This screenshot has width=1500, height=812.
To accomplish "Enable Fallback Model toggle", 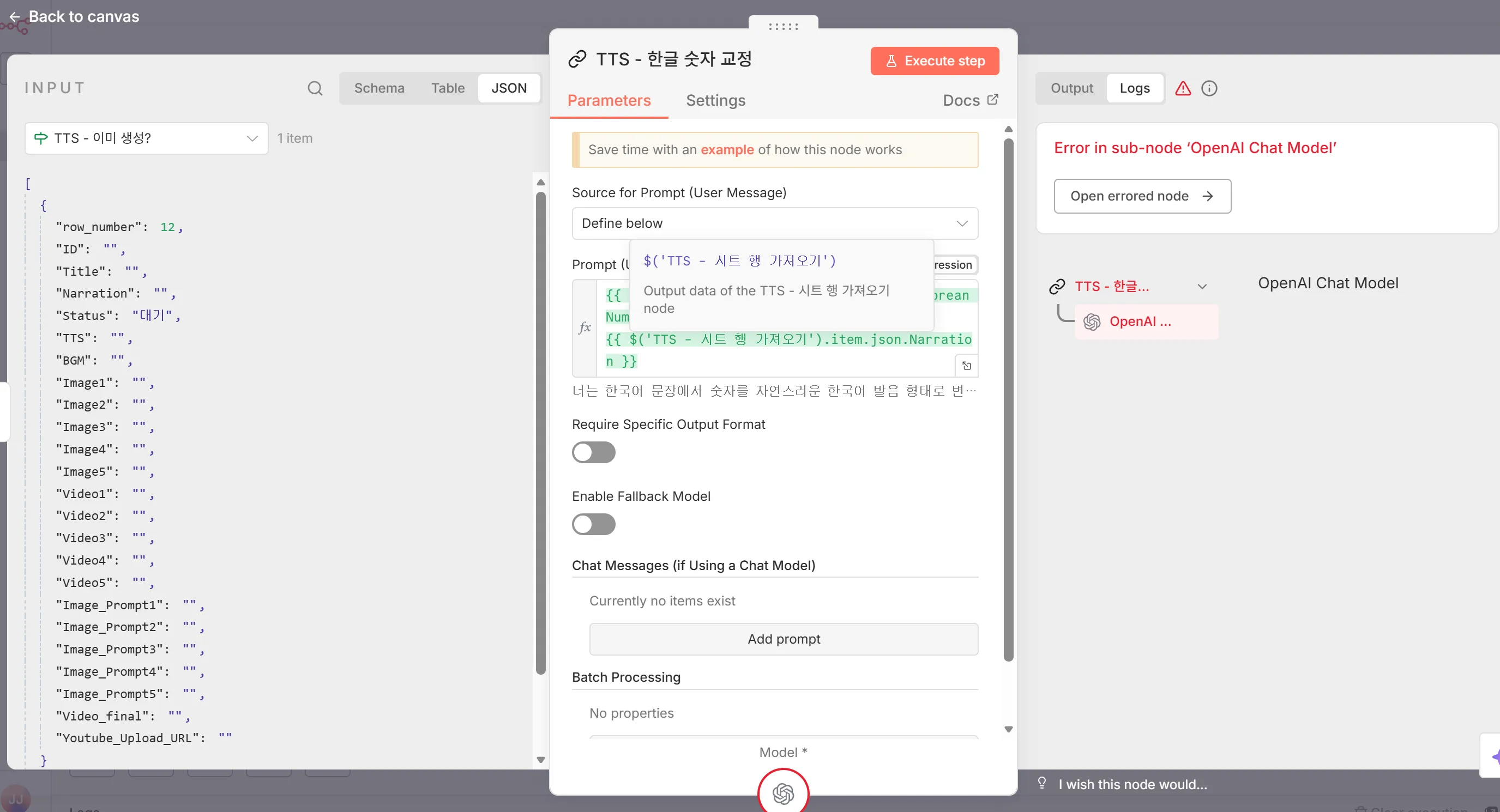I will tap(593, 524).
